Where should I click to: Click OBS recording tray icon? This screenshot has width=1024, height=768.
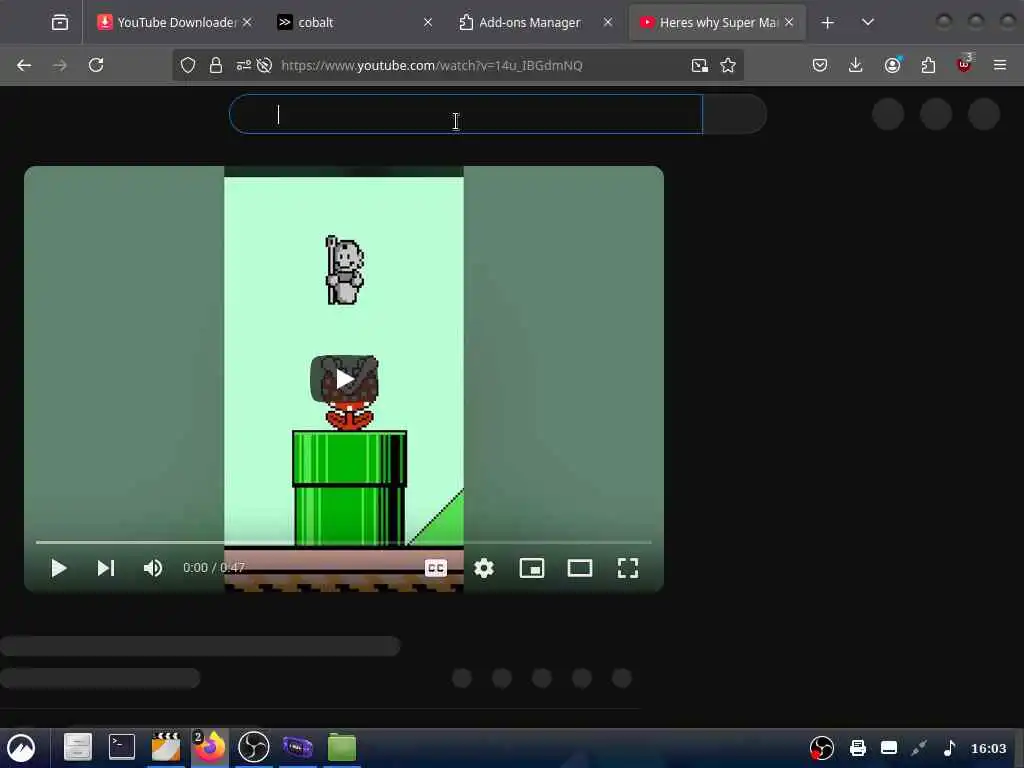click(822, 748)
